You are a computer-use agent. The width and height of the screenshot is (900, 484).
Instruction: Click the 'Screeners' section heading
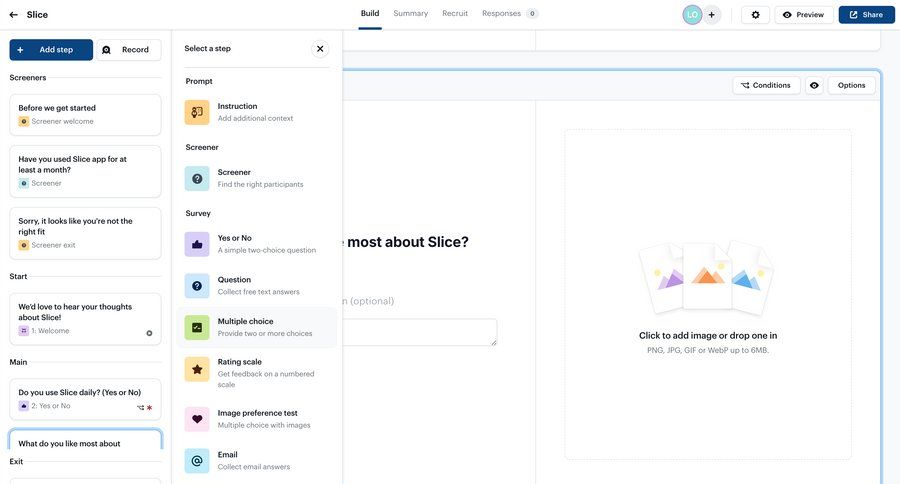pyautogui.click(x=28, y=78)
